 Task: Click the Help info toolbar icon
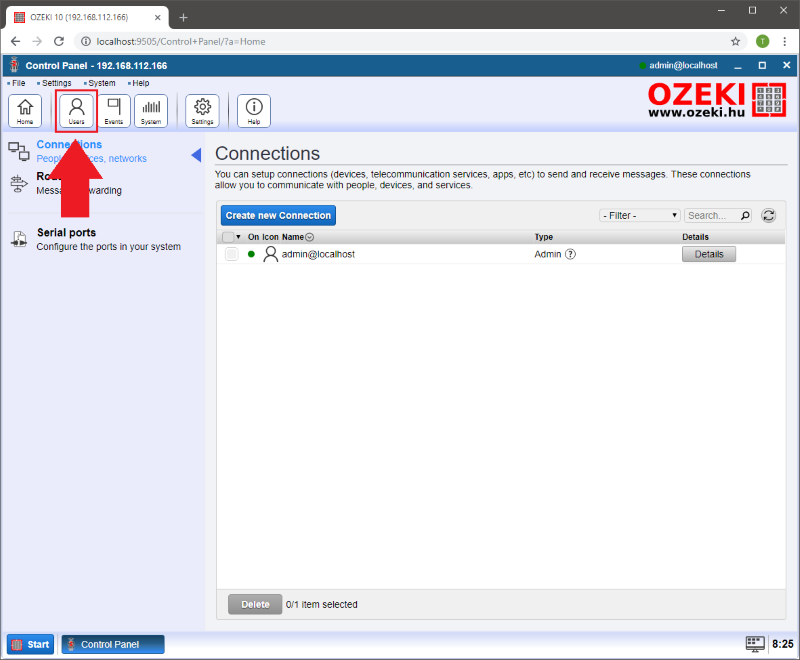(254, 110)
